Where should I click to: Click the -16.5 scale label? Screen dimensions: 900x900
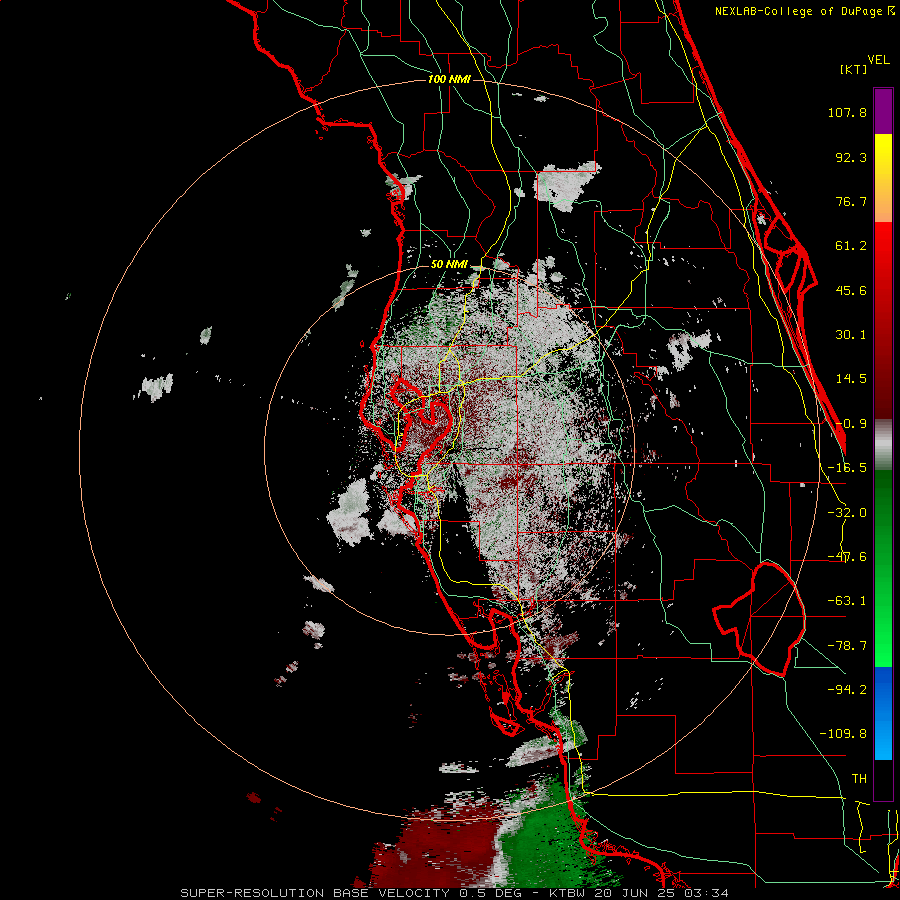(x=847, y=468)
